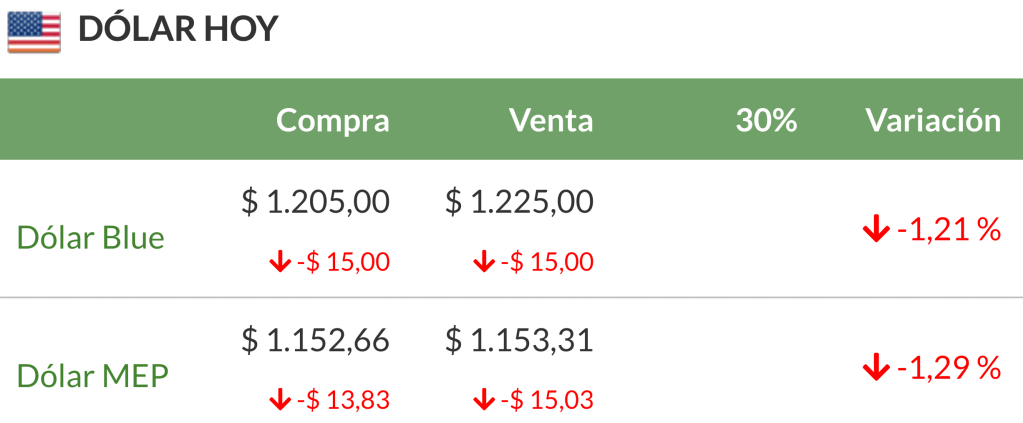Select the Venta column header

click(x=551, y=121)
